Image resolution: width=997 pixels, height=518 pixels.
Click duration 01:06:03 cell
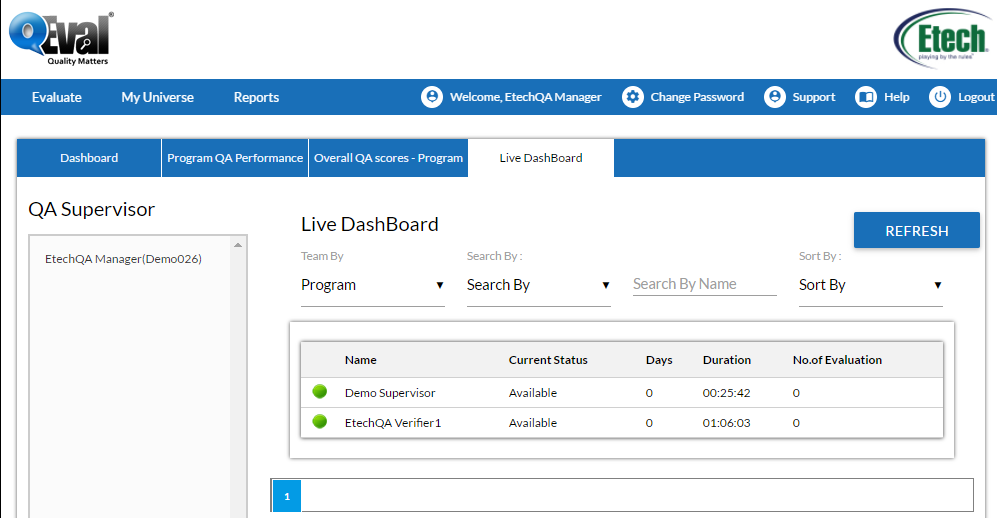(x=726, y=423)
